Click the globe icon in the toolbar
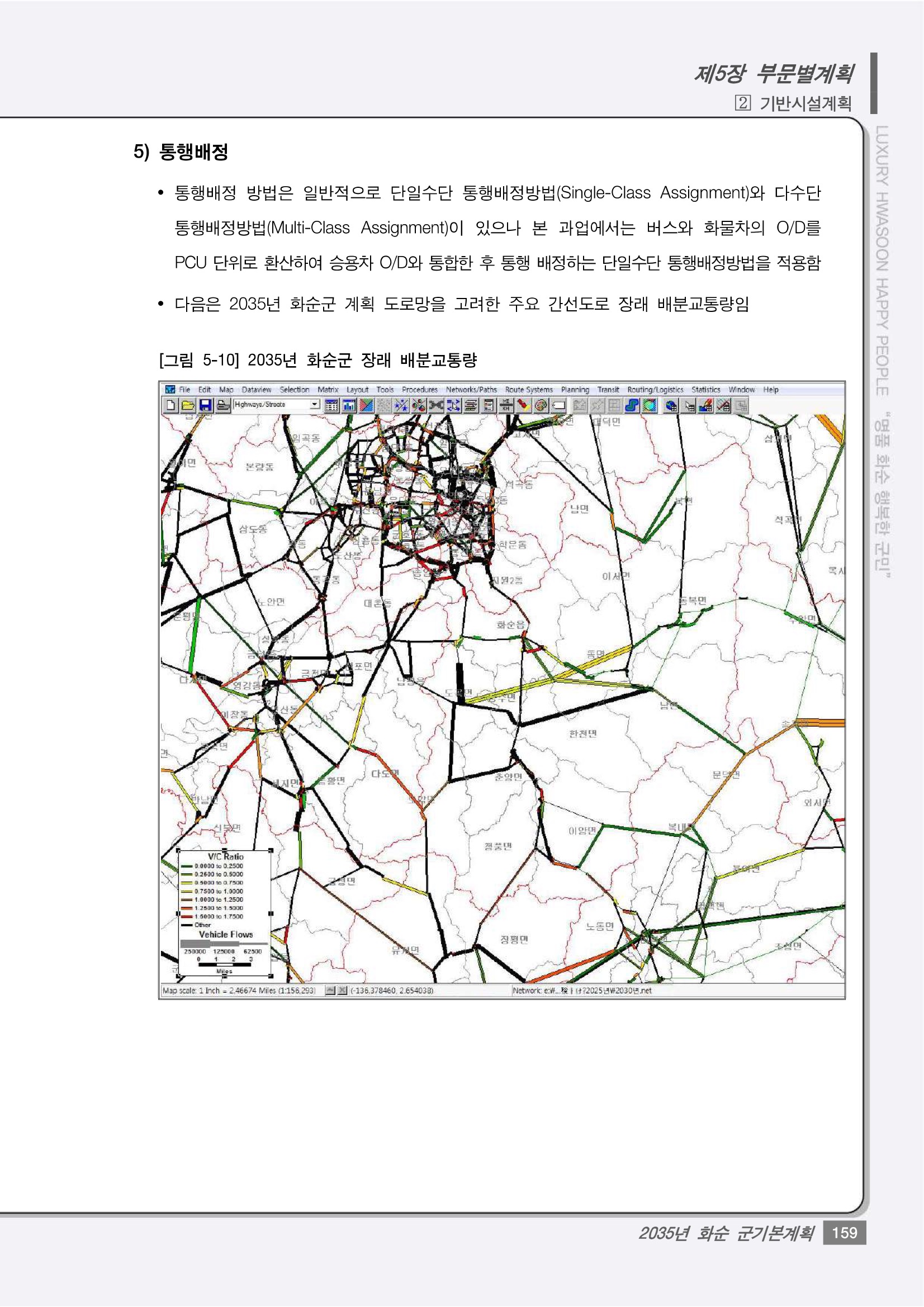This screenshot has width=924, height=1307. (671, 405)
